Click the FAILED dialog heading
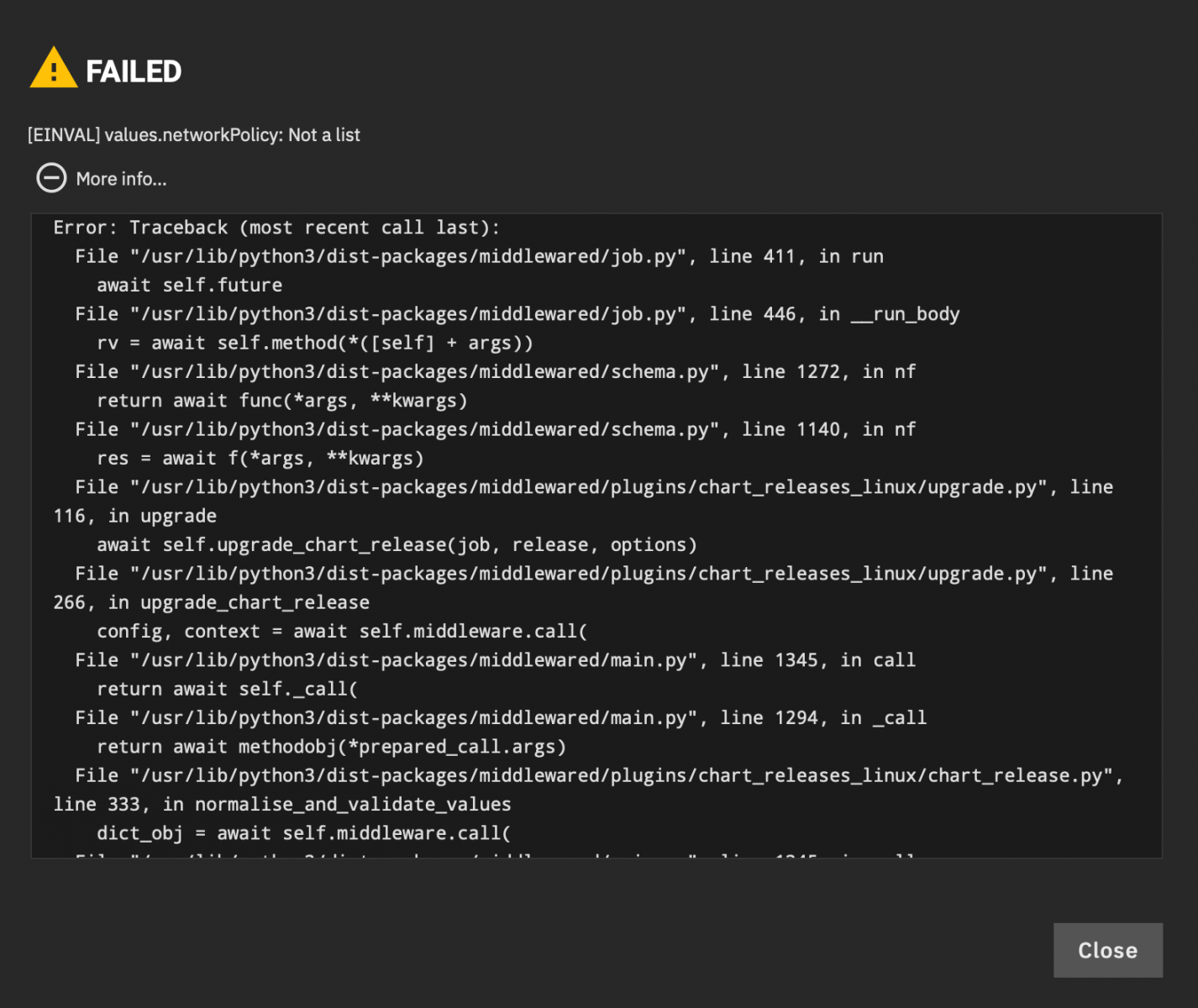Screen dimensions: 1198x1008 [x=134, y=71]
